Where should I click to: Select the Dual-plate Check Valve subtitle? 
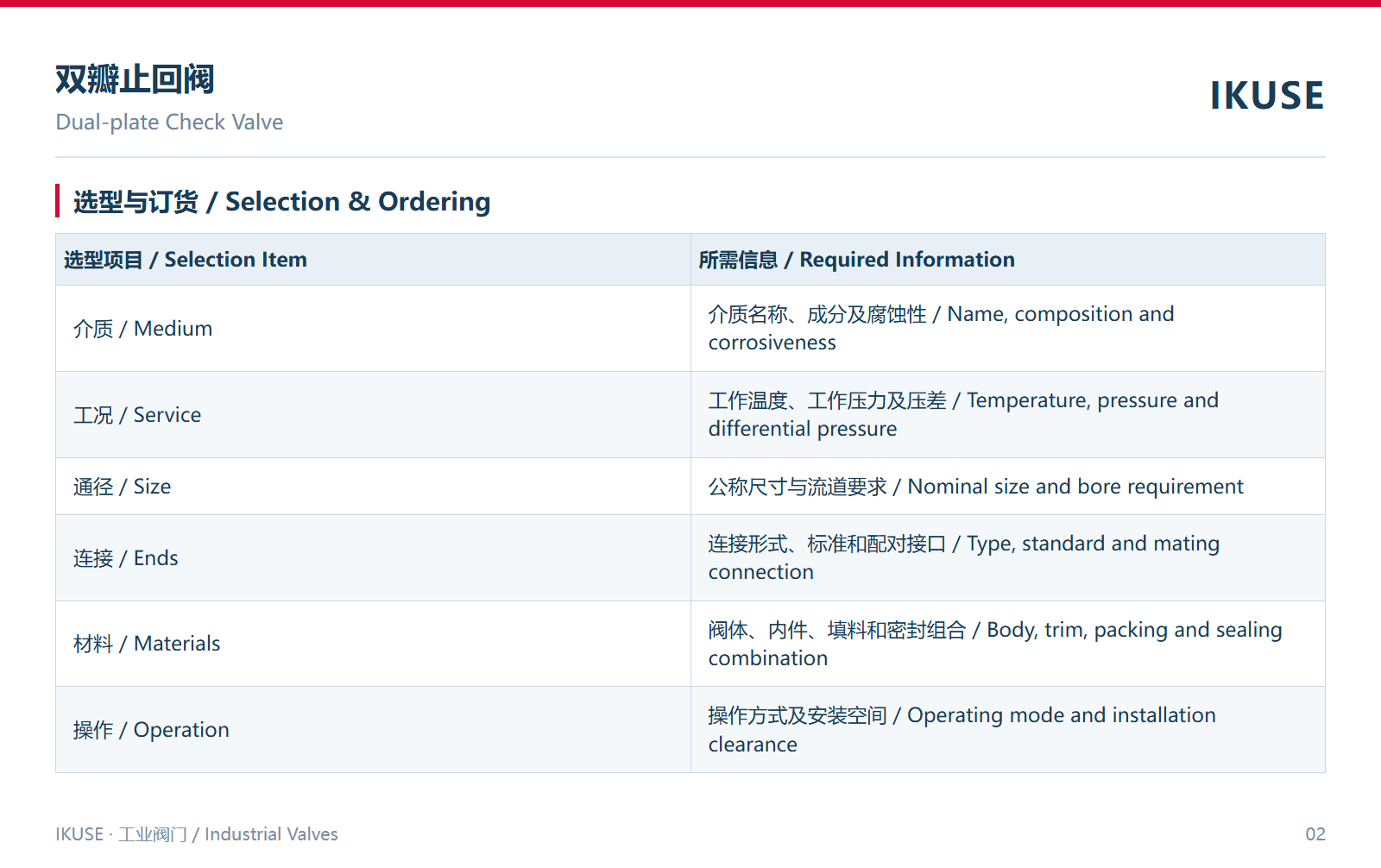point(169,122)
